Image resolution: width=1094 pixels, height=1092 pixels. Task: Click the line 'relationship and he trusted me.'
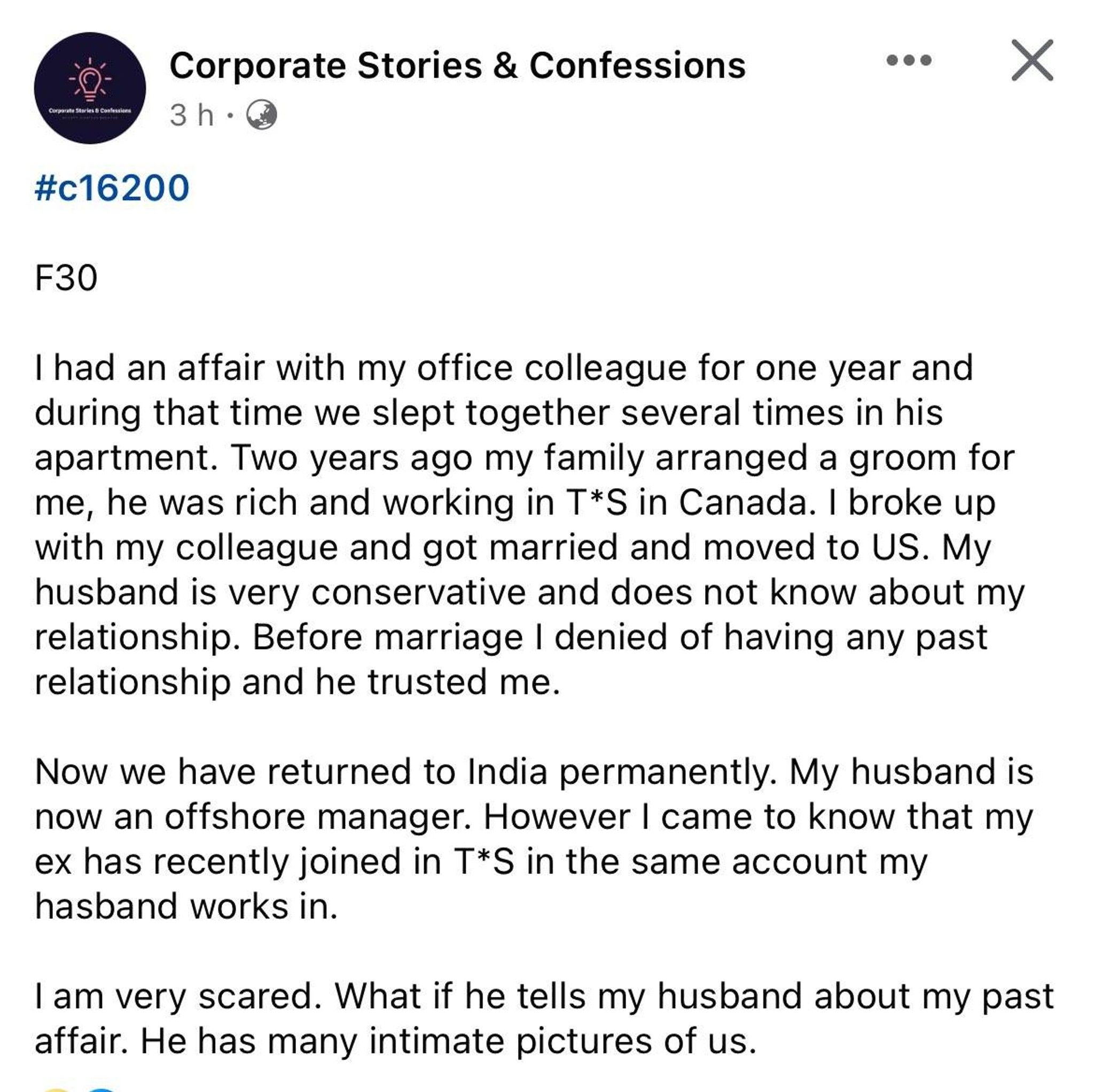tap(298, 681)
